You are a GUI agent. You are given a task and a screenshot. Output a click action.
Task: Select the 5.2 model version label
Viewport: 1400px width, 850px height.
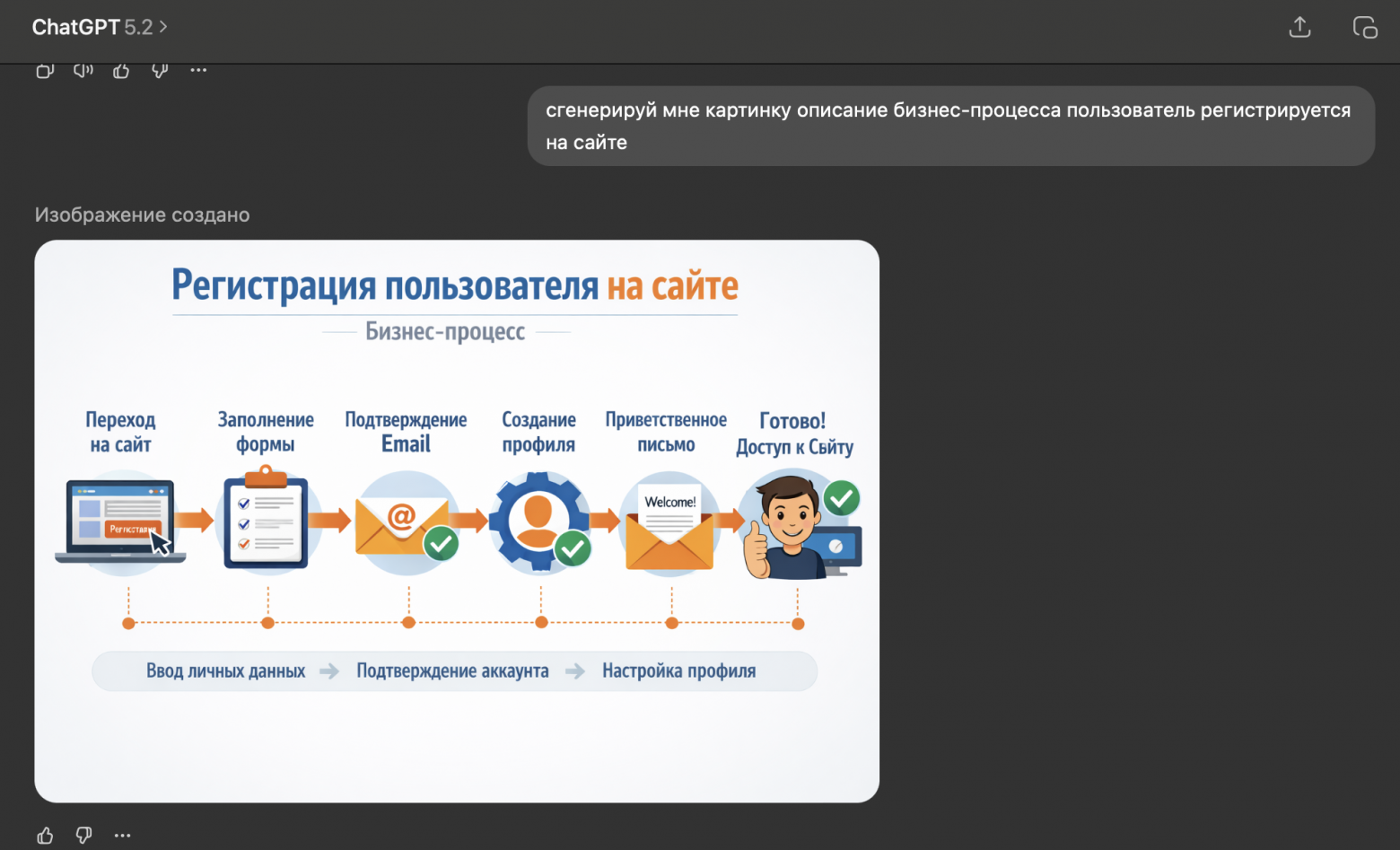coord(140,27)
